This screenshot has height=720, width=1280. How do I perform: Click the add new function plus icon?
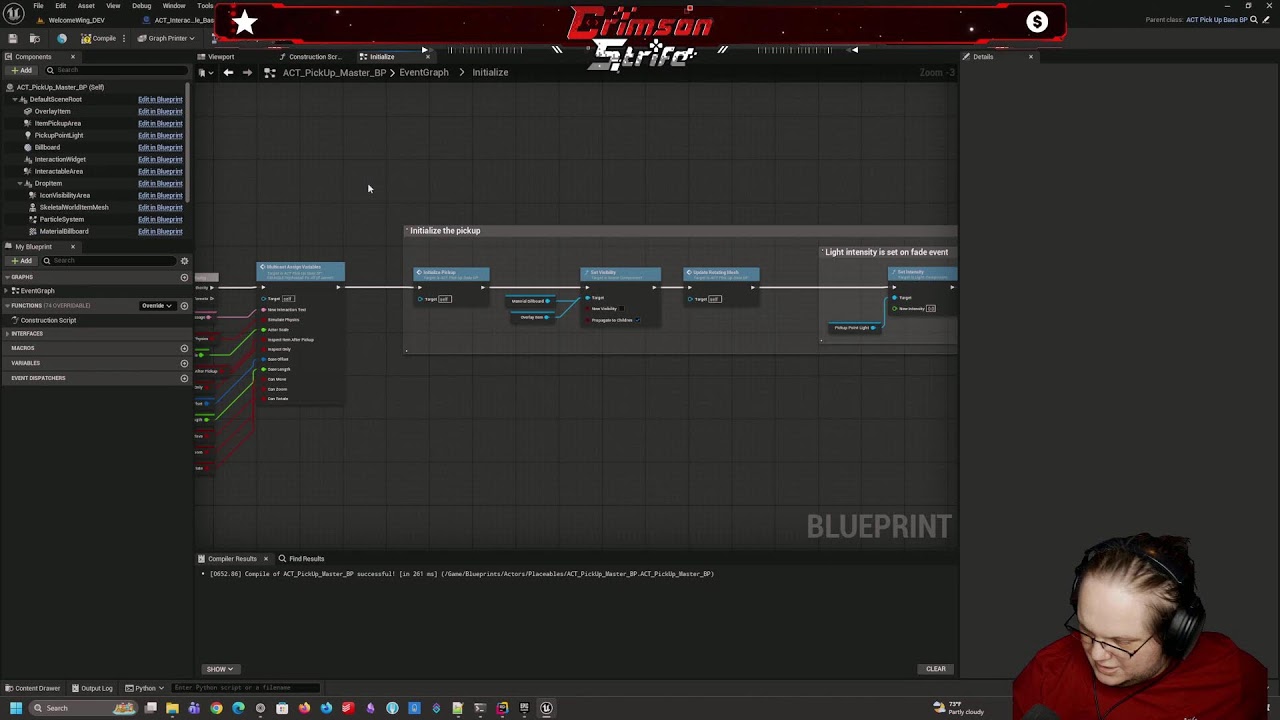tap(184, 305)
